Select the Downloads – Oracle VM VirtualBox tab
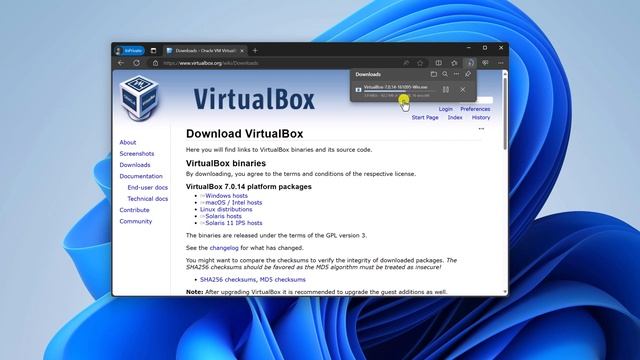Viewport: 640px width, 360px height. click(205, 51)
